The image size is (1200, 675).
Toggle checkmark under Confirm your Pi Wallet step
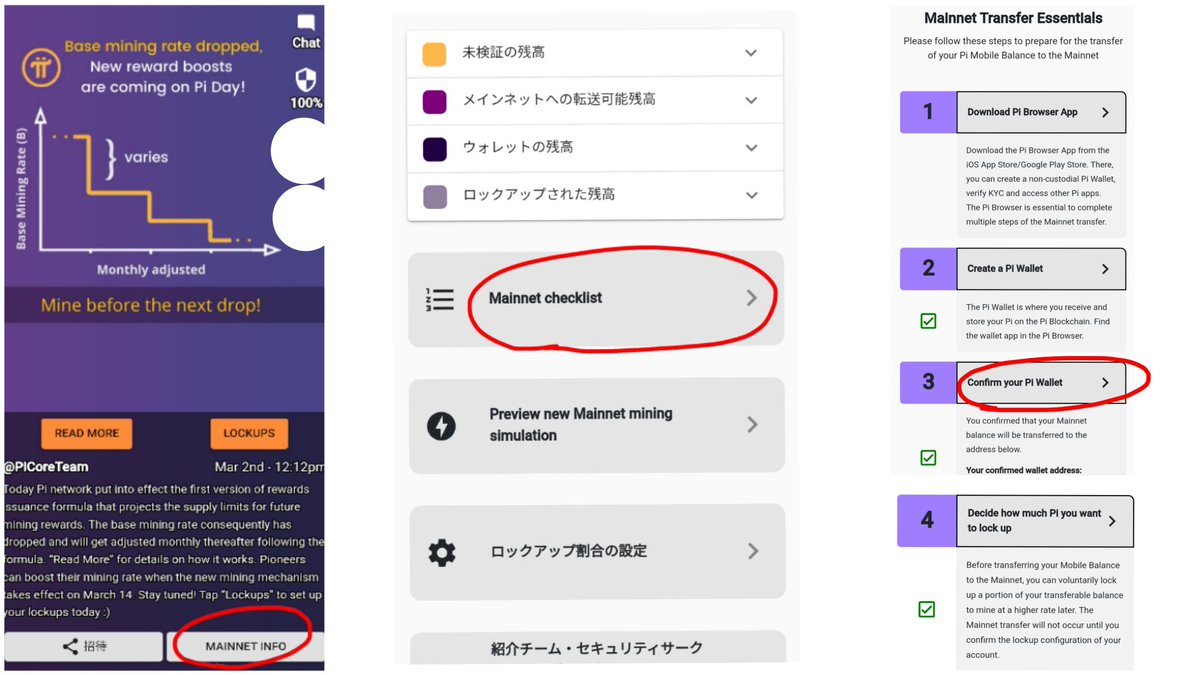coord(928,458)
